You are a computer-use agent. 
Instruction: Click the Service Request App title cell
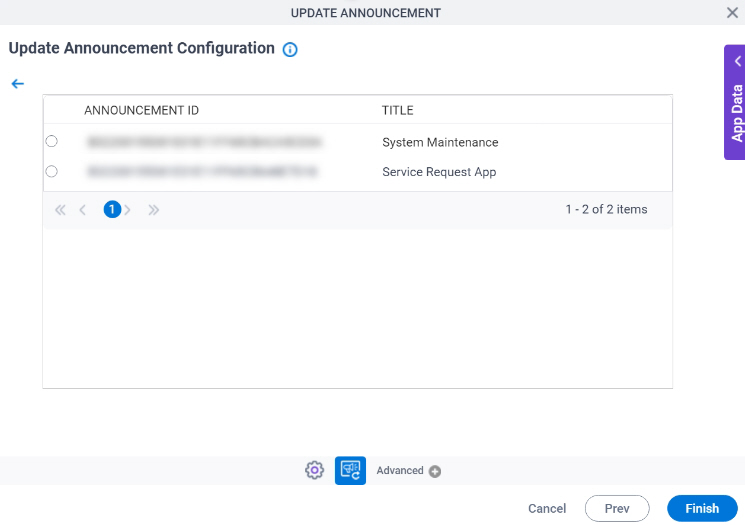point(439,172)
